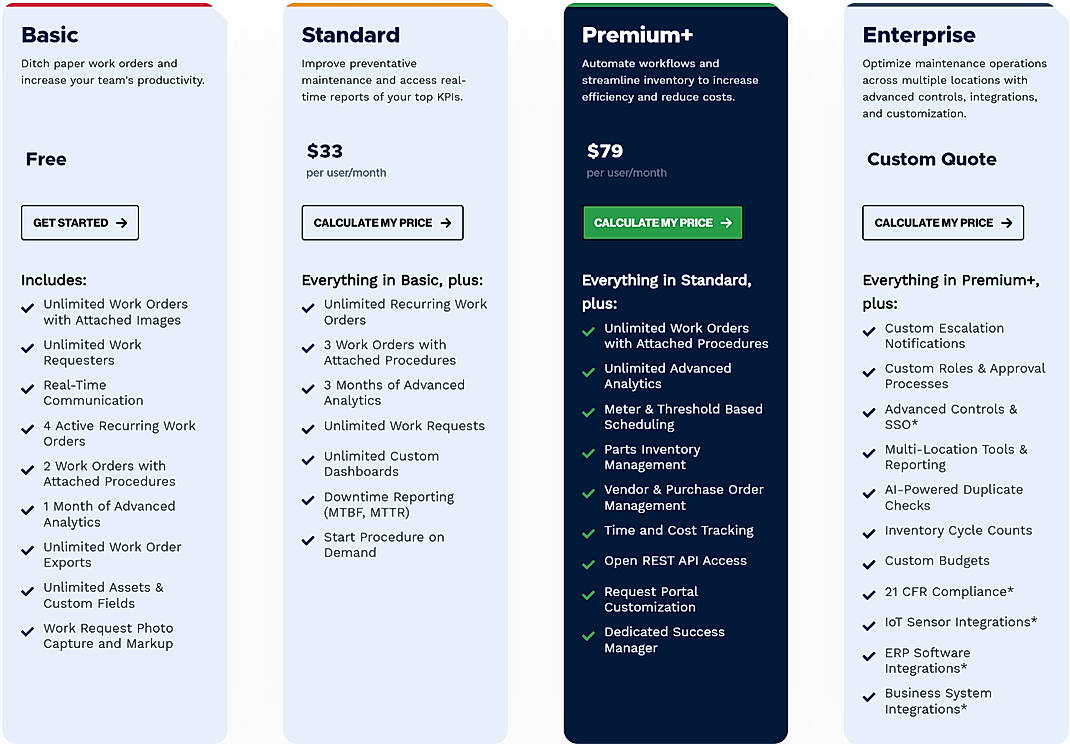This screenshot has width=1070, height=744.
Task: Click the green Calculate My Price button
Action: [662, 223]
